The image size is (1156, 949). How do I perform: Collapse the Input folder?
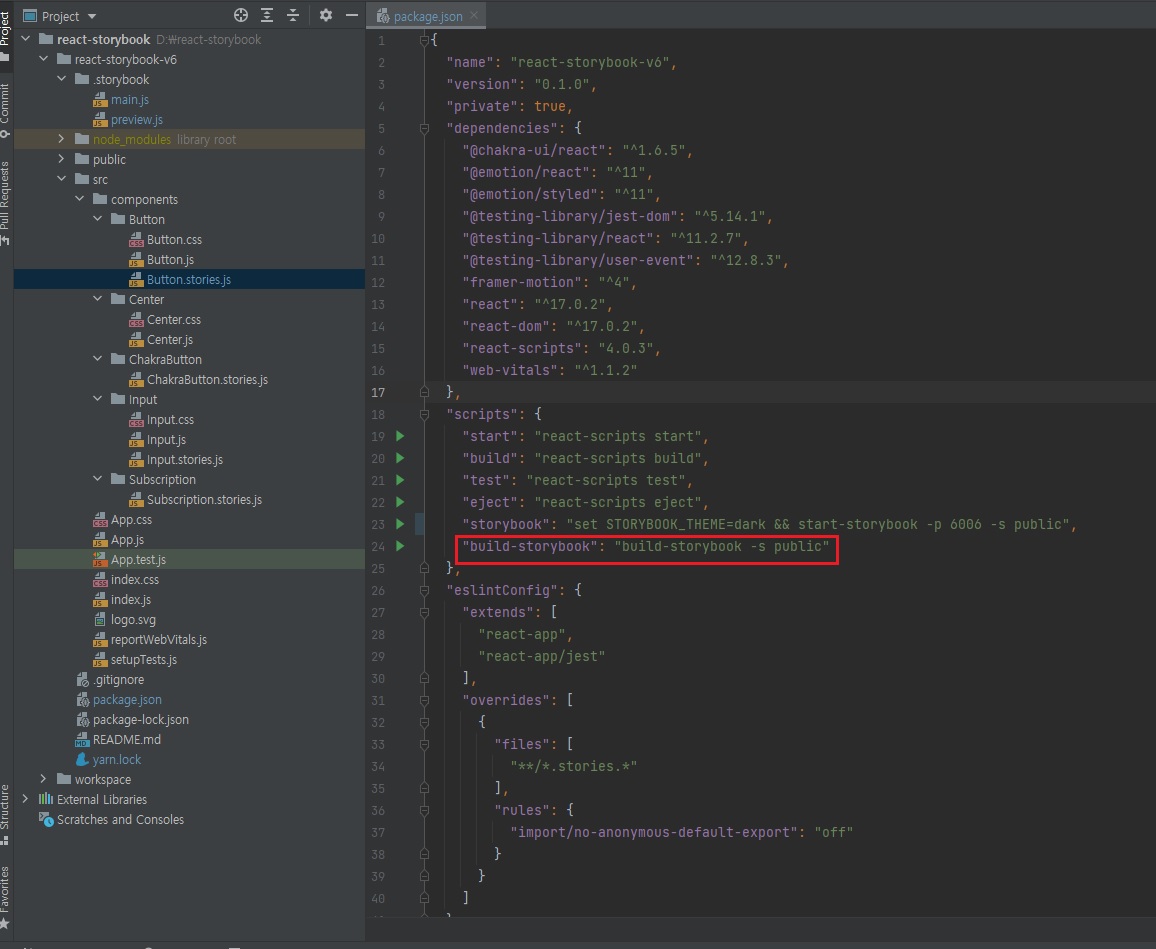pos(97,399)
